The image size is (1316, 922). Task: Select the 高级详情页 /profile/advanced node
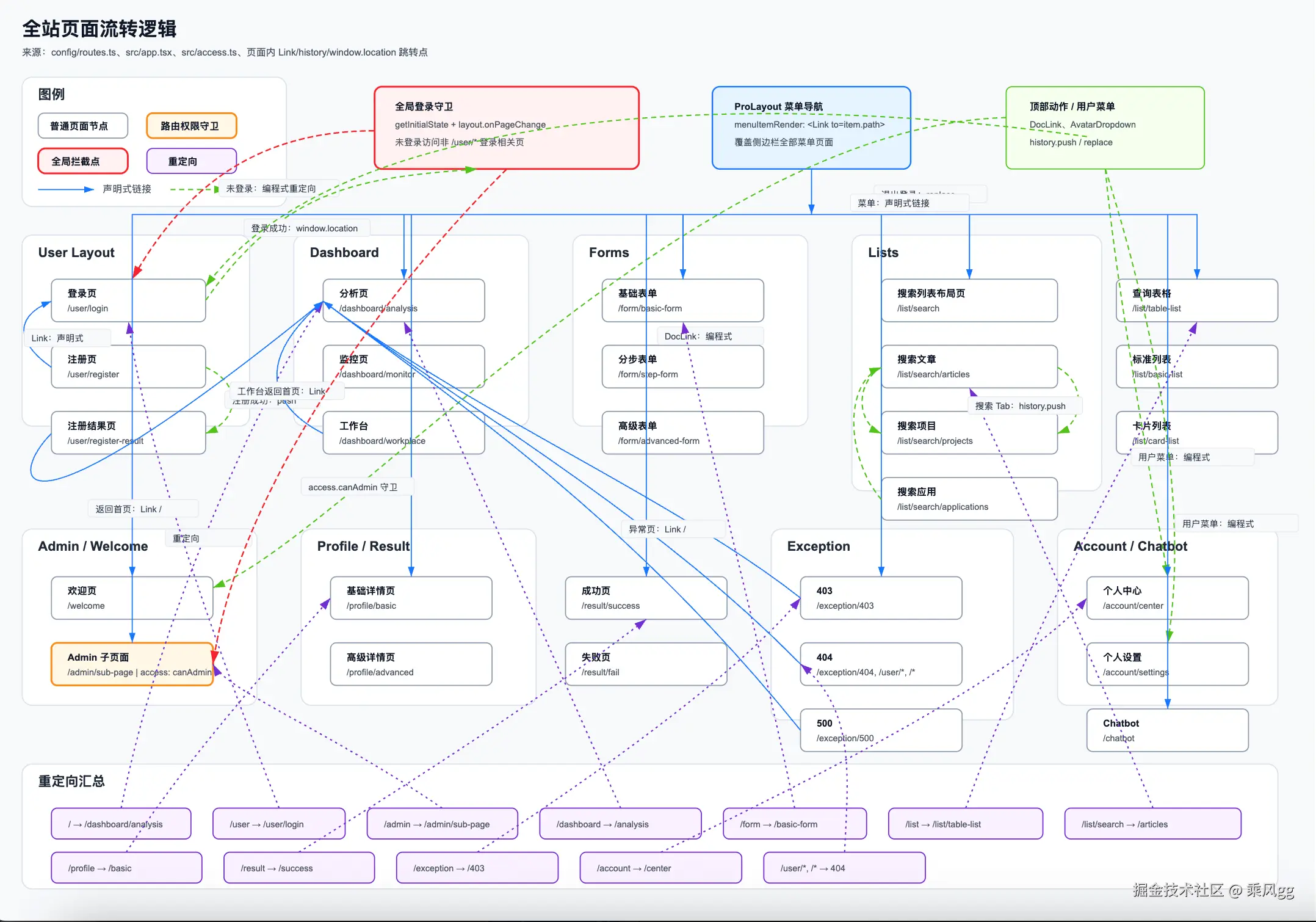(x=411, y=664)
